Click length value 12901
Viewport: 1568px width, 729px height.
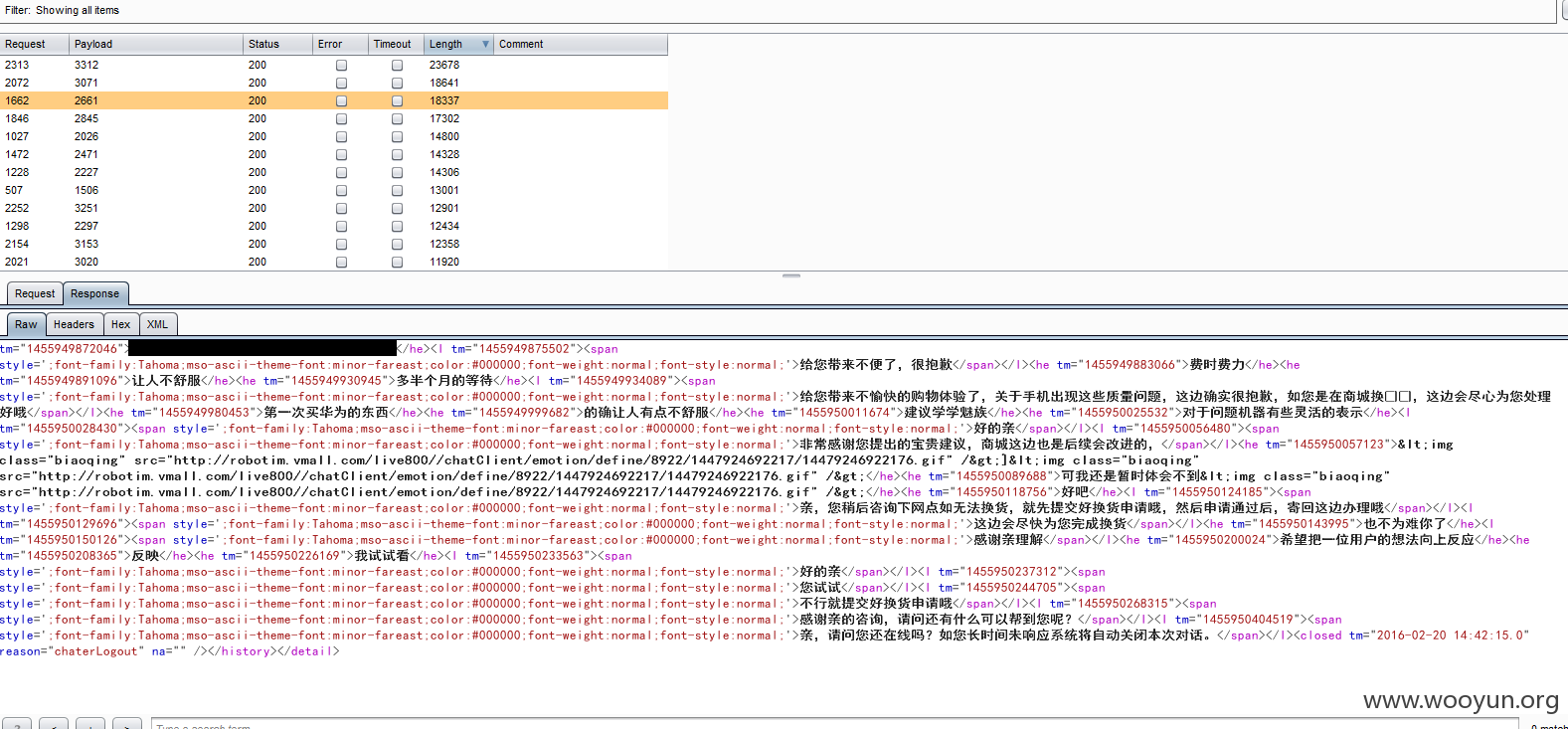(444, 208)
